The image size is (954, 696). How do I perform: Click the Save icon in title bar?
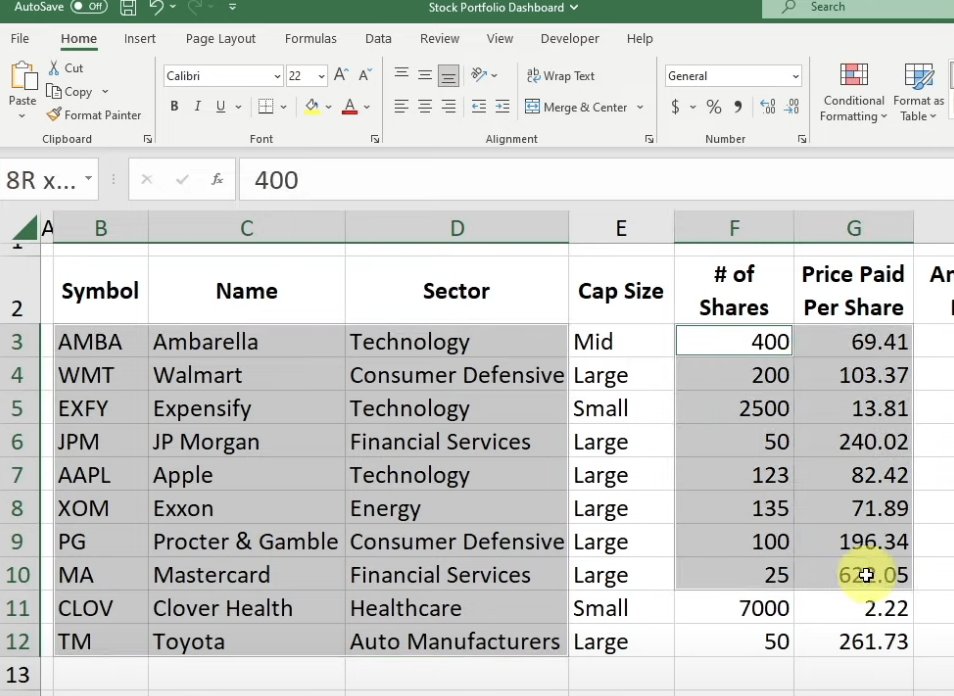[128, 7]
